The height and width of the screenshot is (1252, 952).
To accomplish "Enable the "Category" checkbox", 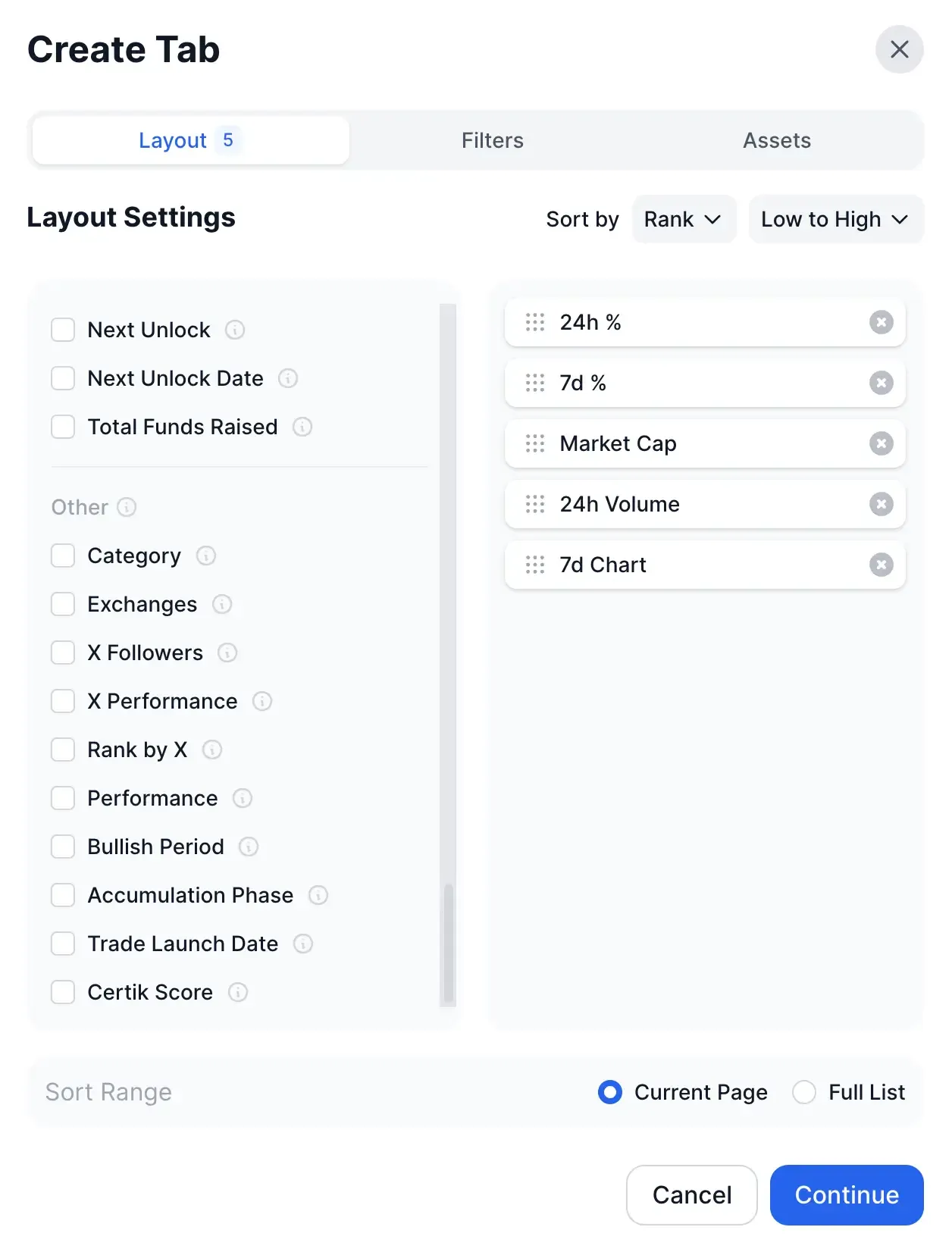I will [x=63, y=555].
